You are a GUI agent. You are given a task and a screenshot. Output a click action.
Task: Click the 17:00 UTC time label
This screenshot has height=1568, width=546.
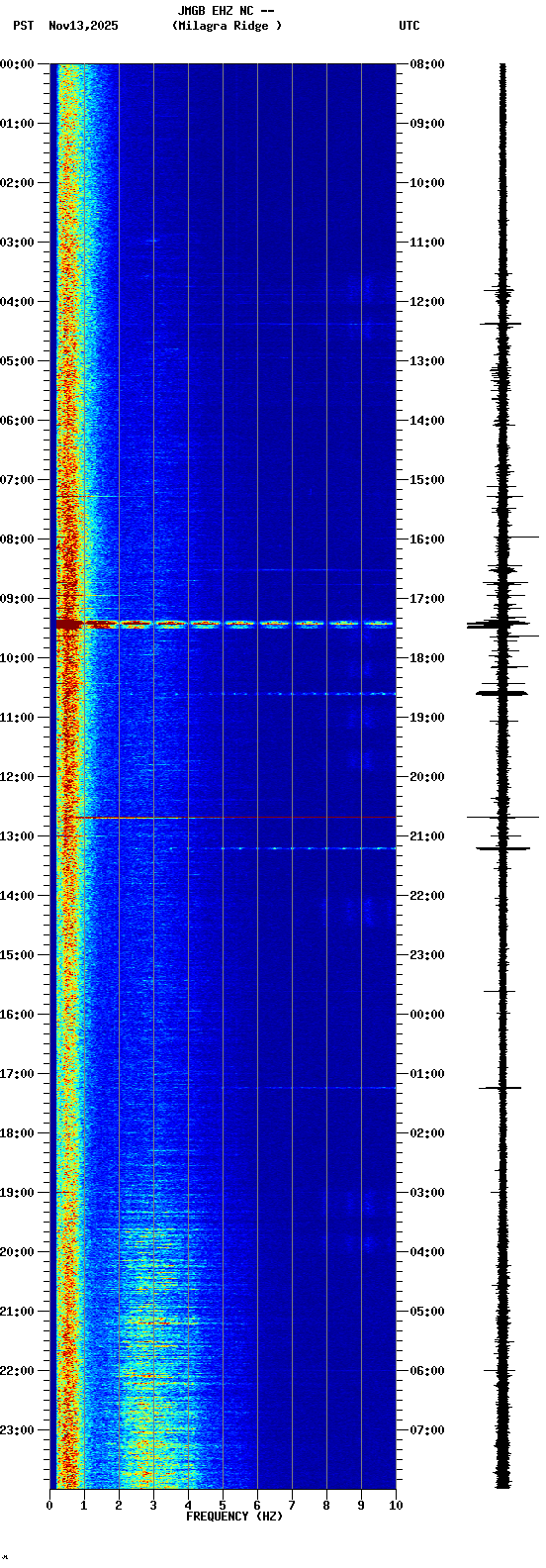click(426, 599)
